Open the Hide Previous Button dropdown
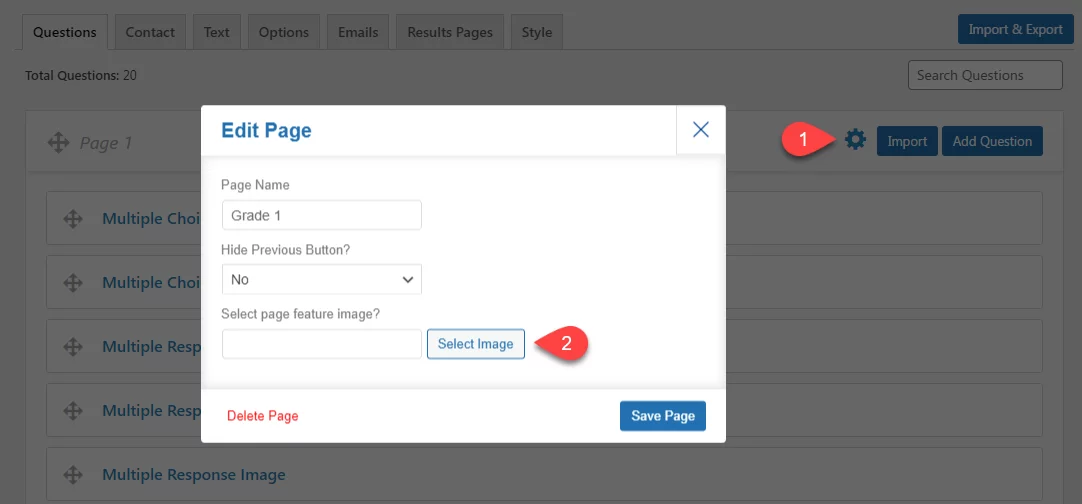Screen dimensions: 1082x504 click(x=322, y=280)
